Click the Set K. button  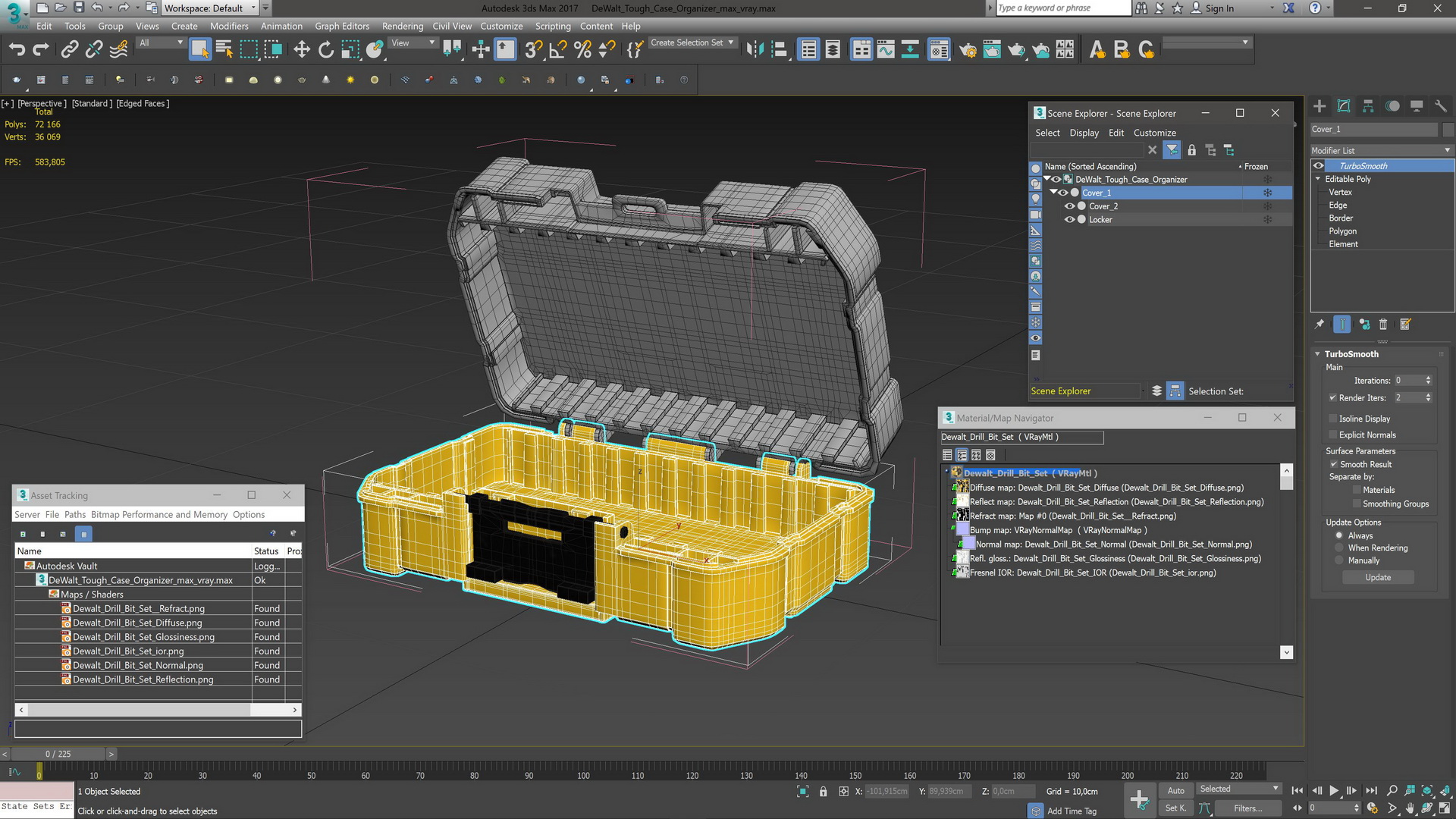(x=1176, y=808)
